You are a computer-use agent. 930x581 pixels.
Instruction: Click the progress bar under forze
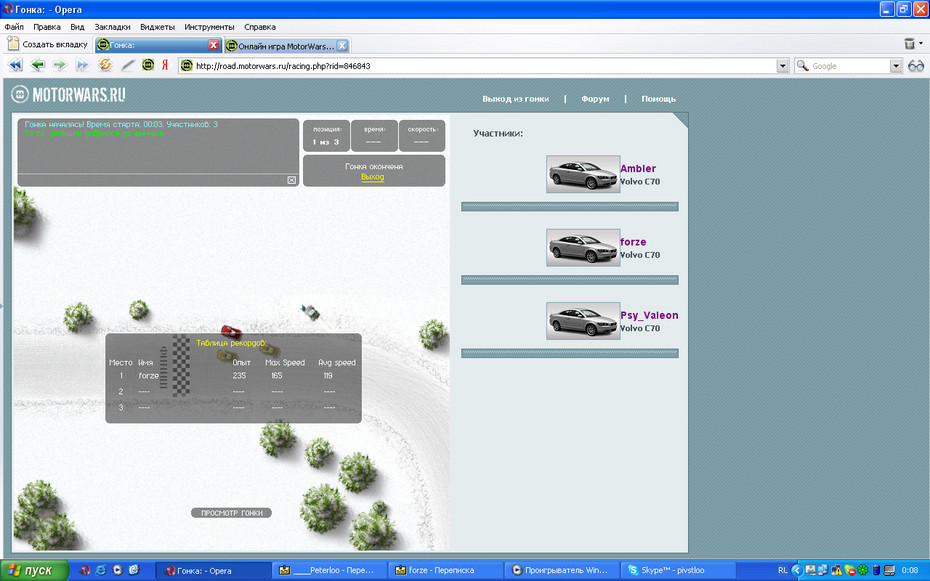tap(570, 280)
